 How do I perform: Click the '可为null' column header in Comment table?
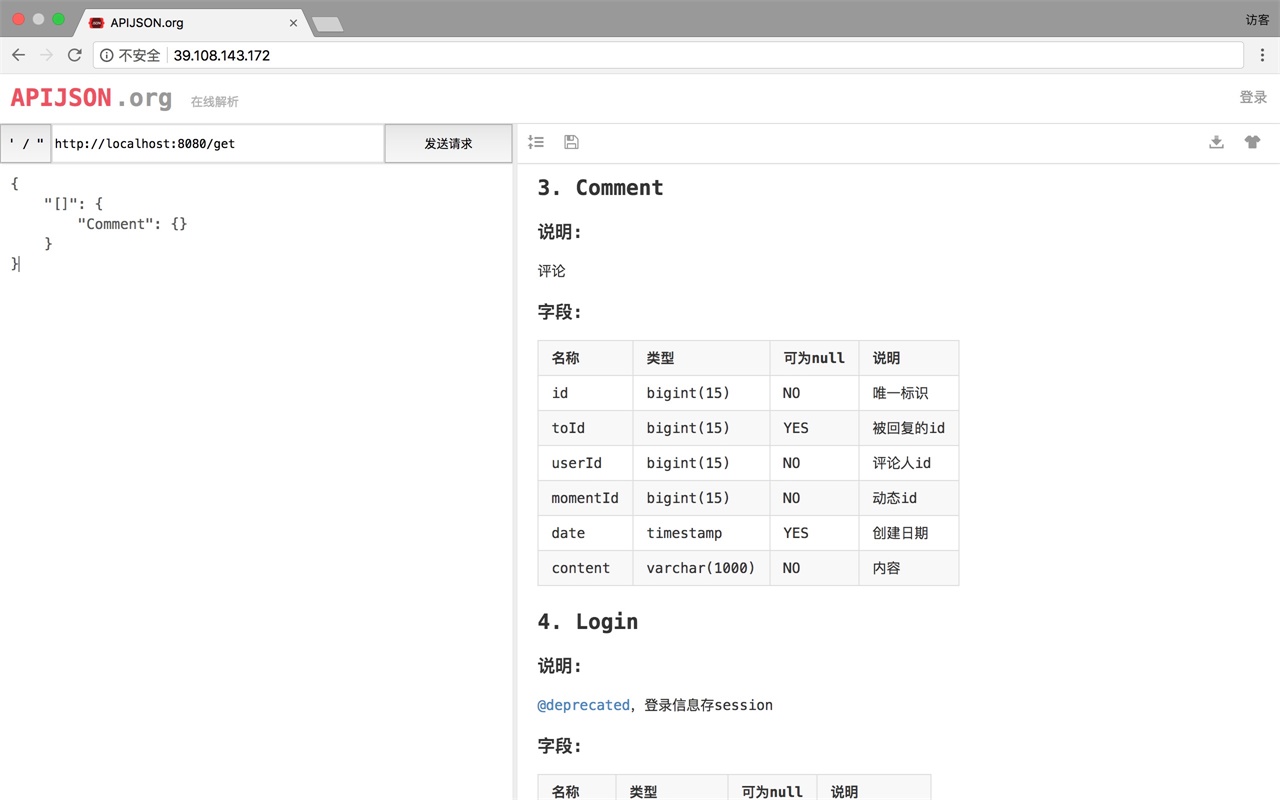coord(814,358)
